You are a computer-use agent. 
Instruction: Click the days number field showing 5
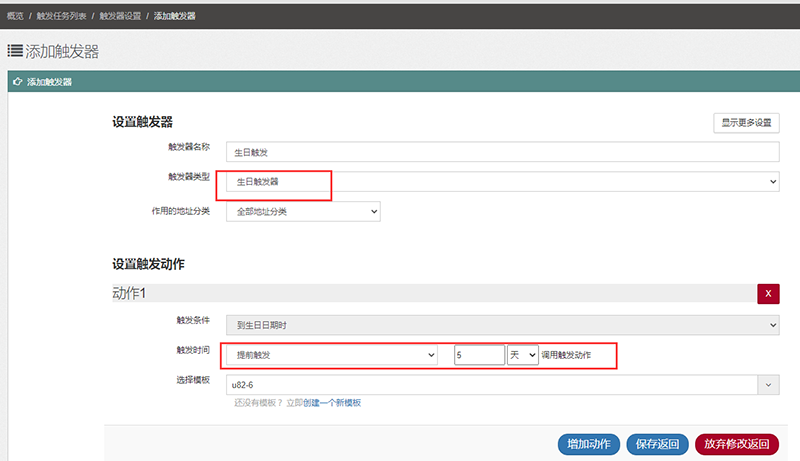479,355
